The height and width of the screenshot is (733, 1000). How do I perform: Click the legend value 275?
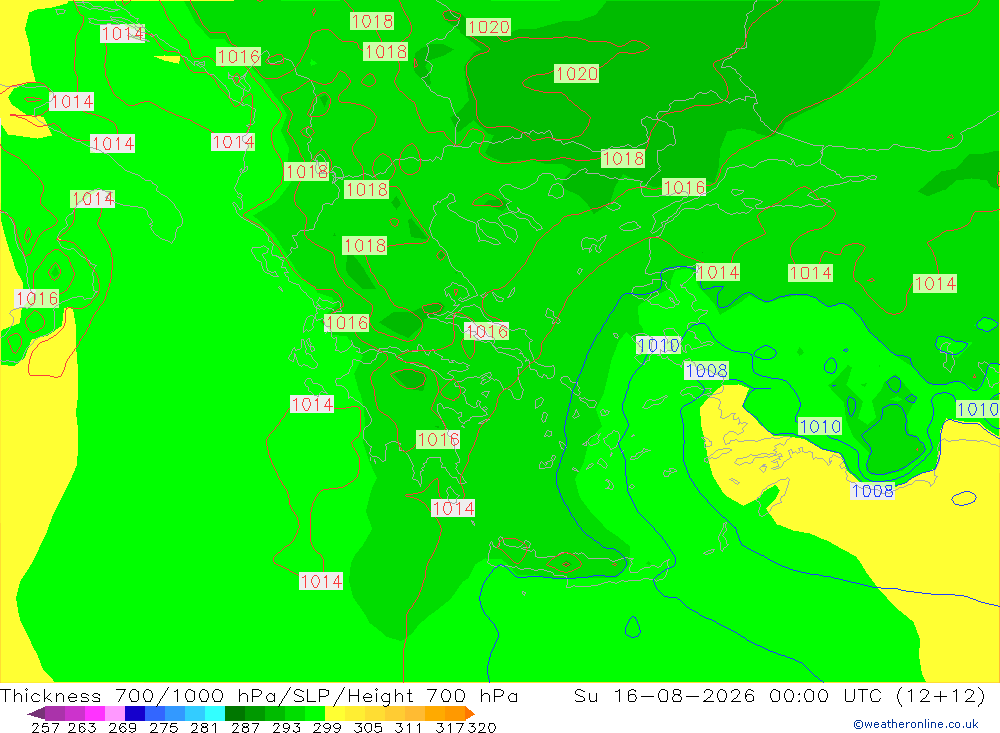(x=163, y=727)
